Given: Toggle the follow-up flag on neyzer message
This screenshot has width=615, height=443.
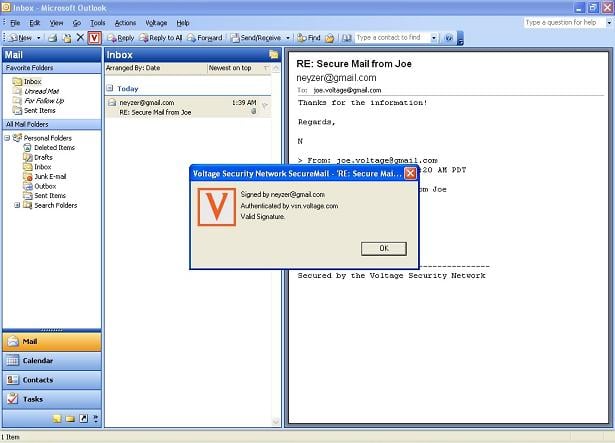Looking at the screenshot, I should [x=265, y=105].
